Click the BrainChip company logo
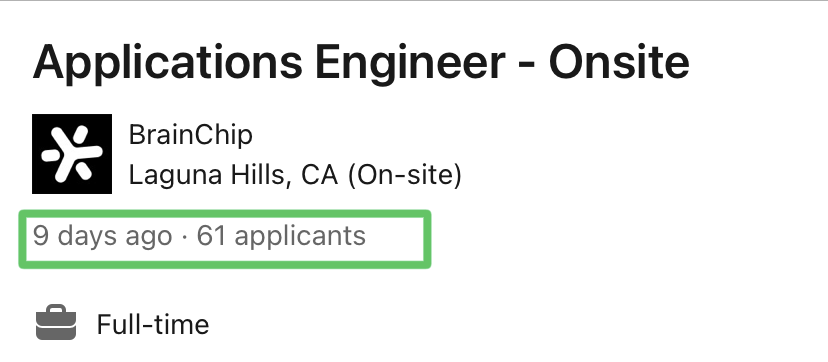828x362 pixels. 72,154
